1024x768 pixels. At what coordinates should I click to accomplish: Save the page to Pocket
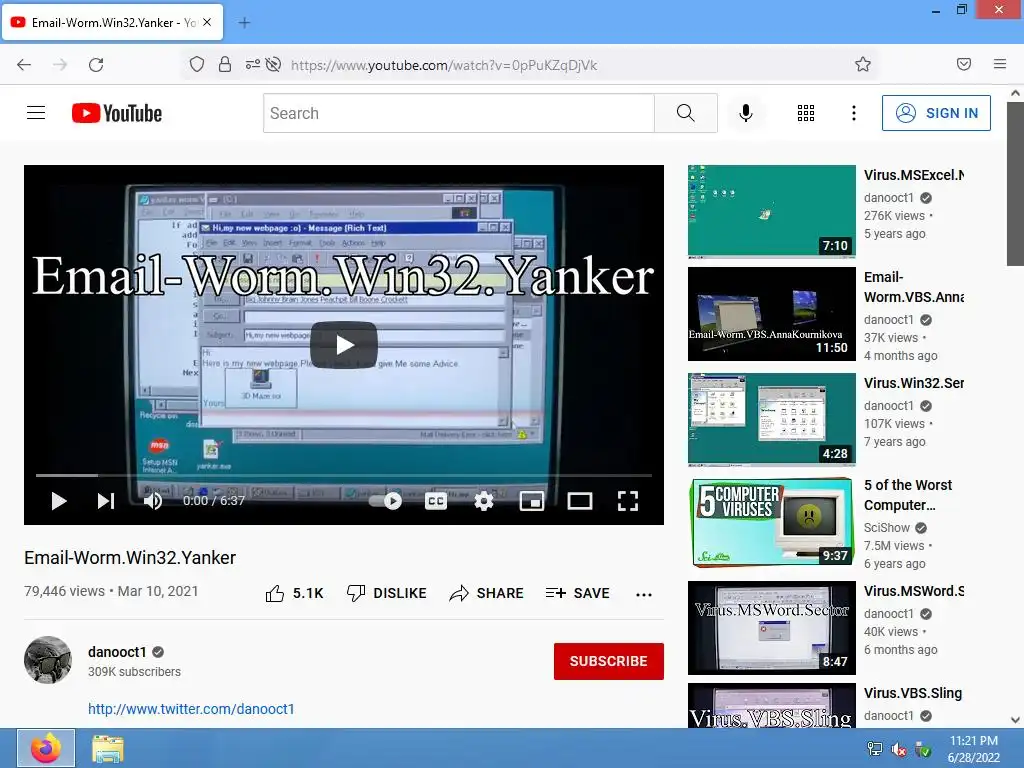tap(964, 64)
